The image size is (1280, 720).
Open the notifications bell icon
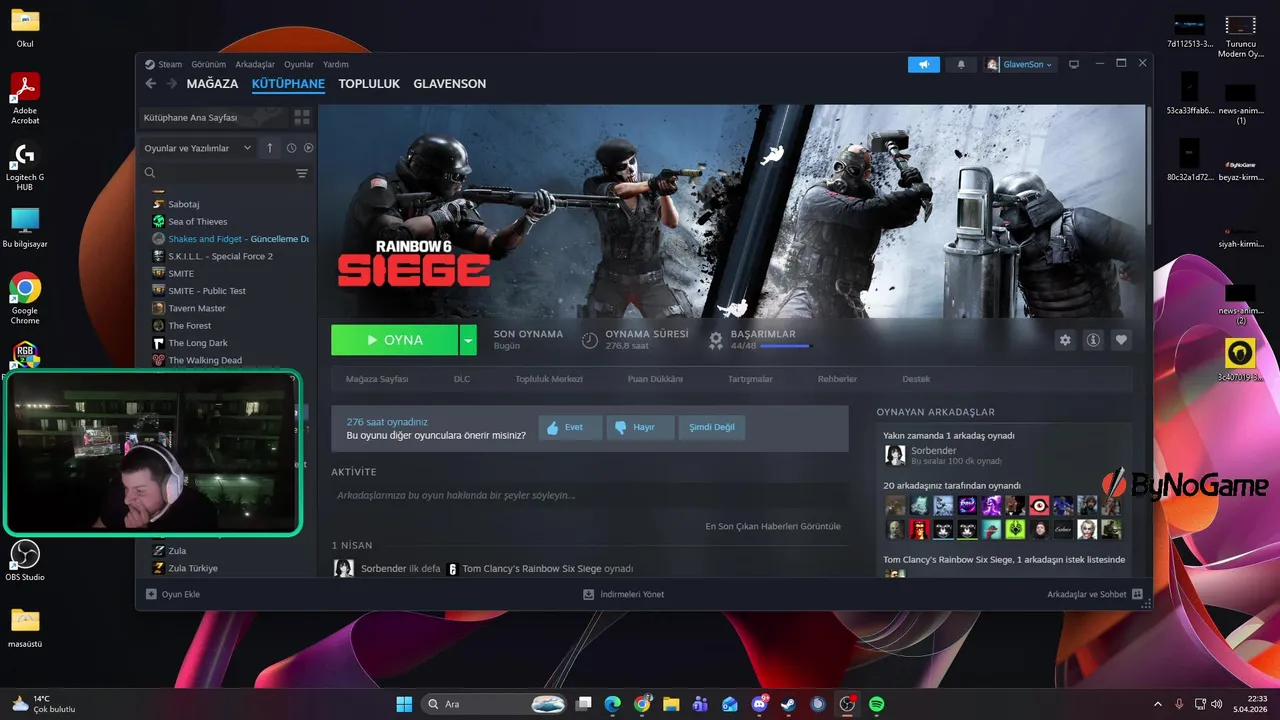click(x=961, y=64)
